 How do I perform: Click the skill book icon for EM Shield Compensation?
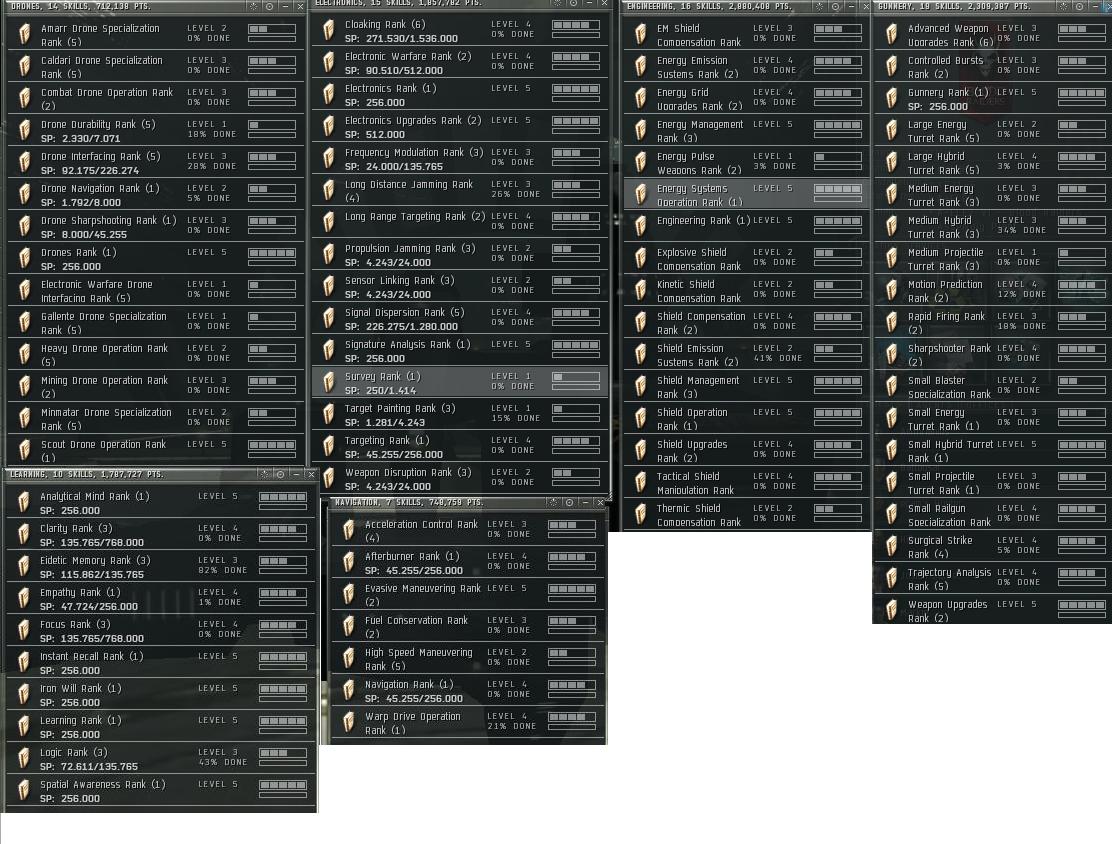point(640,34)
